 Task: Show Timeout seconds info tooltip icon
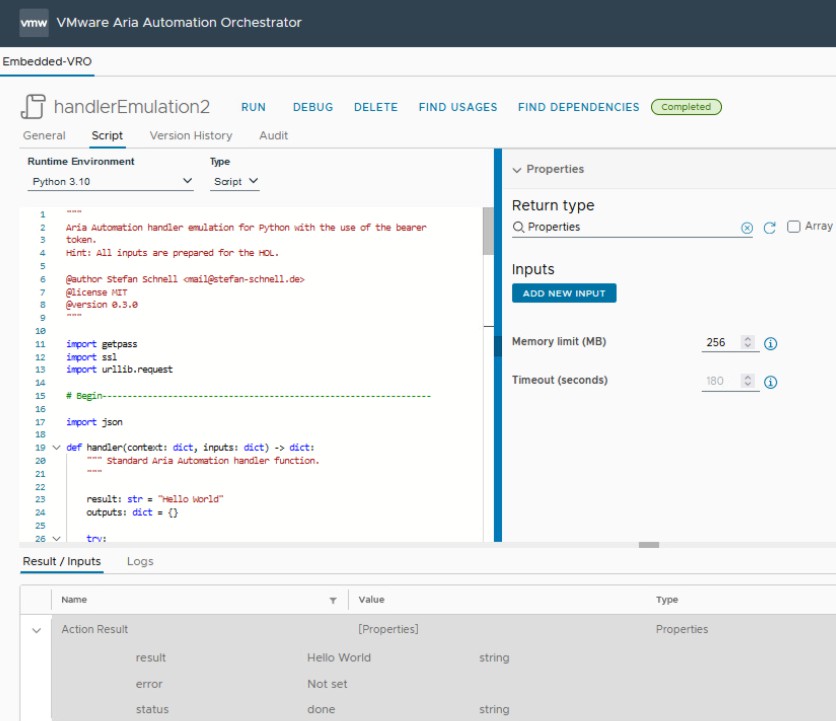point(770,382)
